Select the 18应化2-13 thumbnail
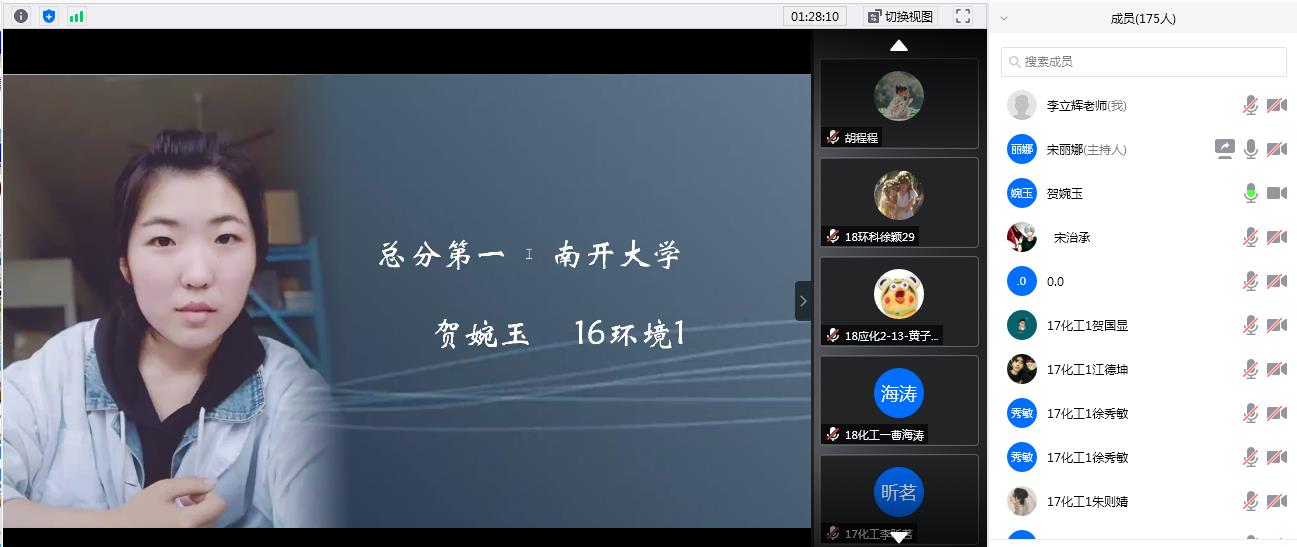Image resolution: width=1297 pixels, height=547 pixels. coord(899,301)
